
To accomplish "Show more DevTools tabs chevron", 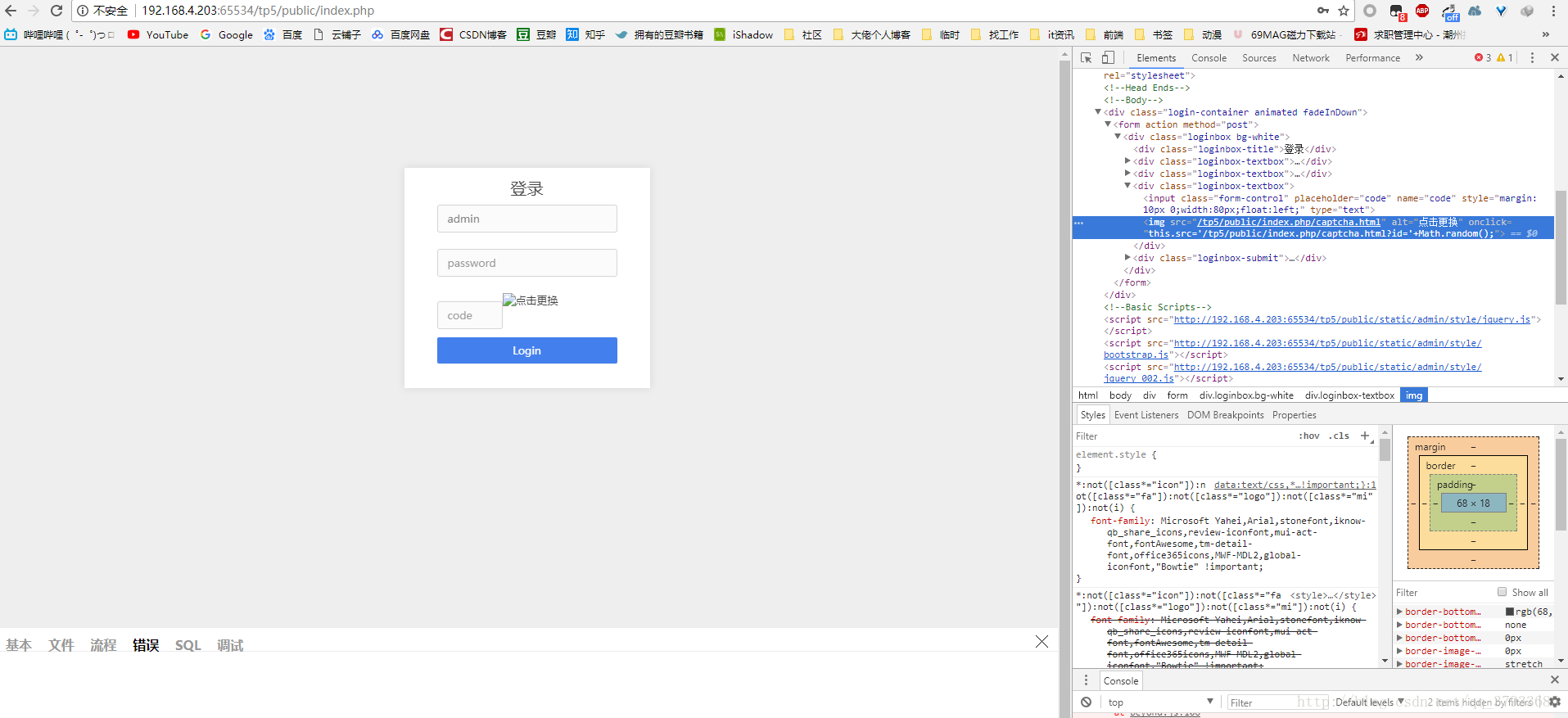I will pyautogui.click(x=1419, y=57).
